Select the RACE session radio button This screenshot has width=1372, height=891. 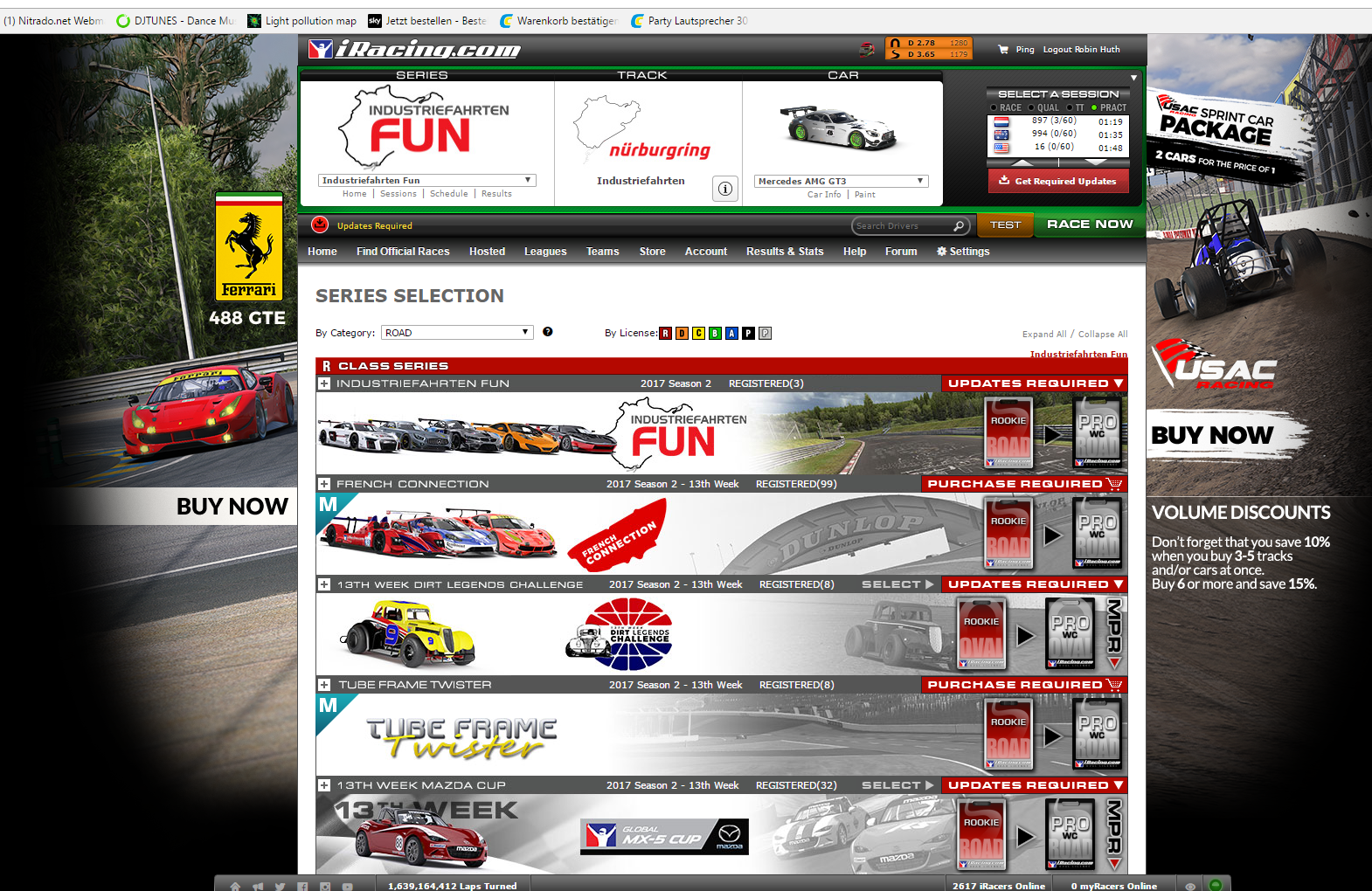(994, 107)
